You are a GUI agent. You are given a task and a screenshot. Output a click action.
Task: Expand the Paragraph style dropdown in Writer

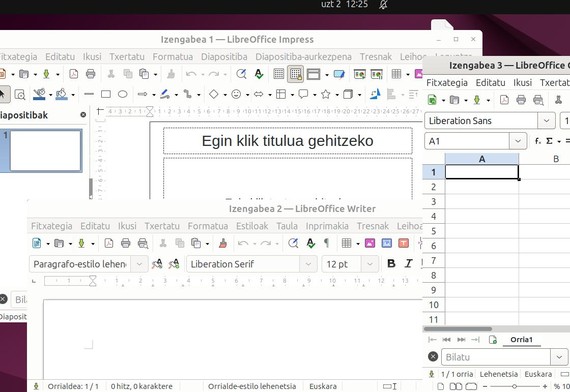point(139,264)
